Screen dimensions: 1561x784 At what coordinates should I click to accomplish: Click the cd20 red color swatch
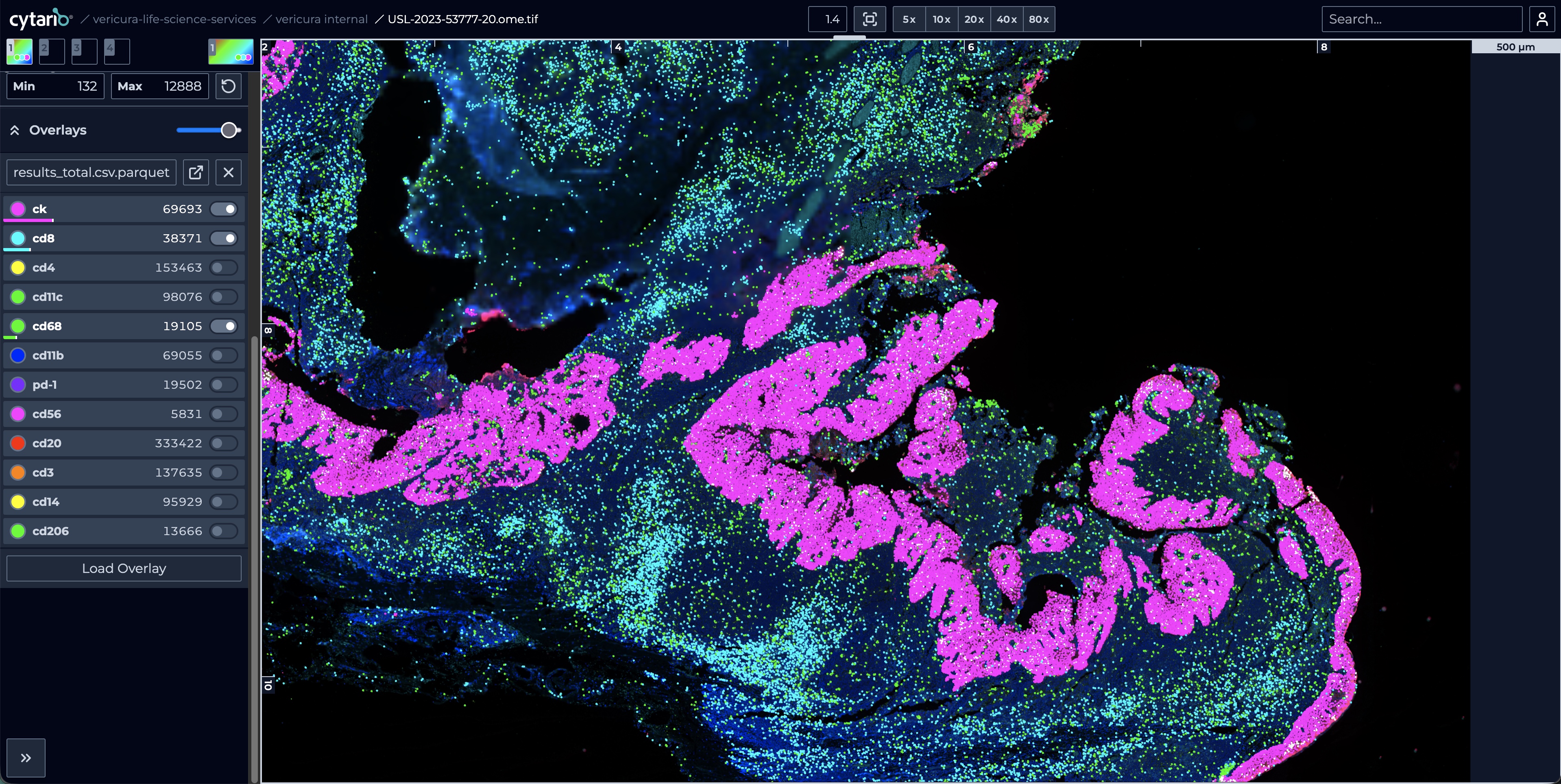(x=17, y=443)
